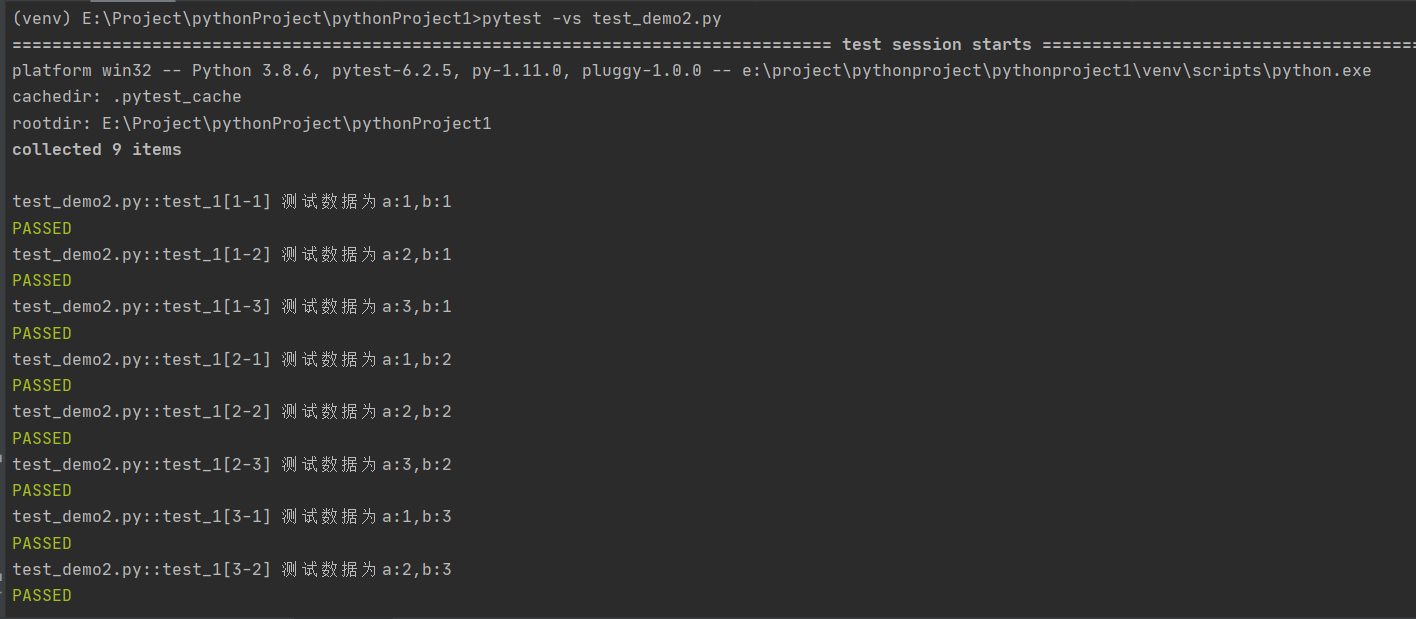
Task: Select the test_1[3-1] test result line
Action: click(x=232, y=516)
